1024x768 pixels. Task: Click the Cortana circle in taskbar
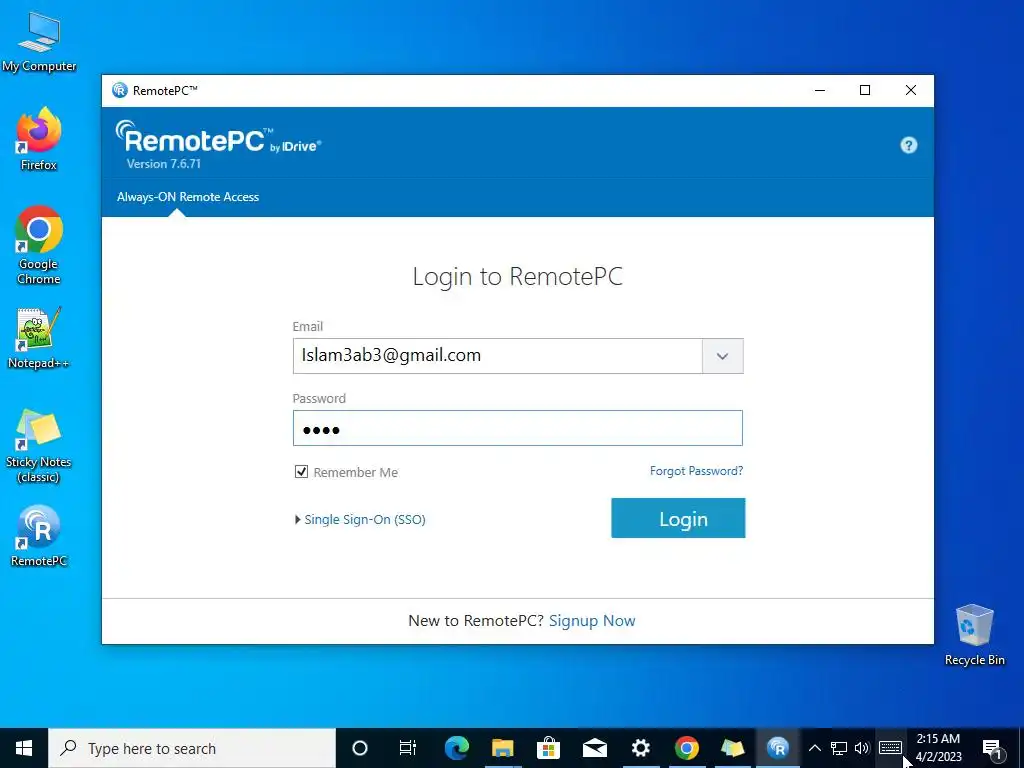click(360, 748)
